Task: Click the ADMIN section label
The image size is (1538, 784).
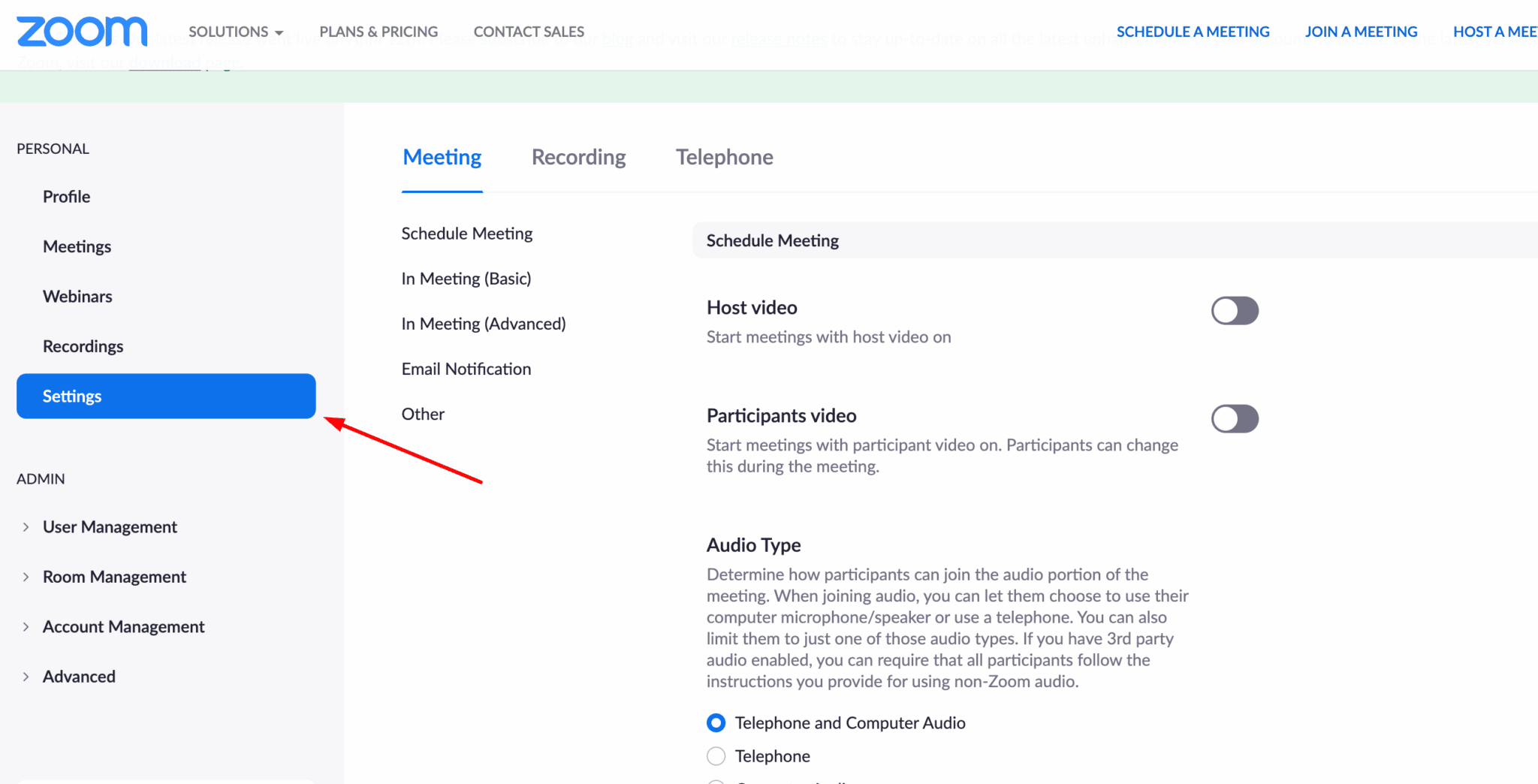Action: coord(41,479)
